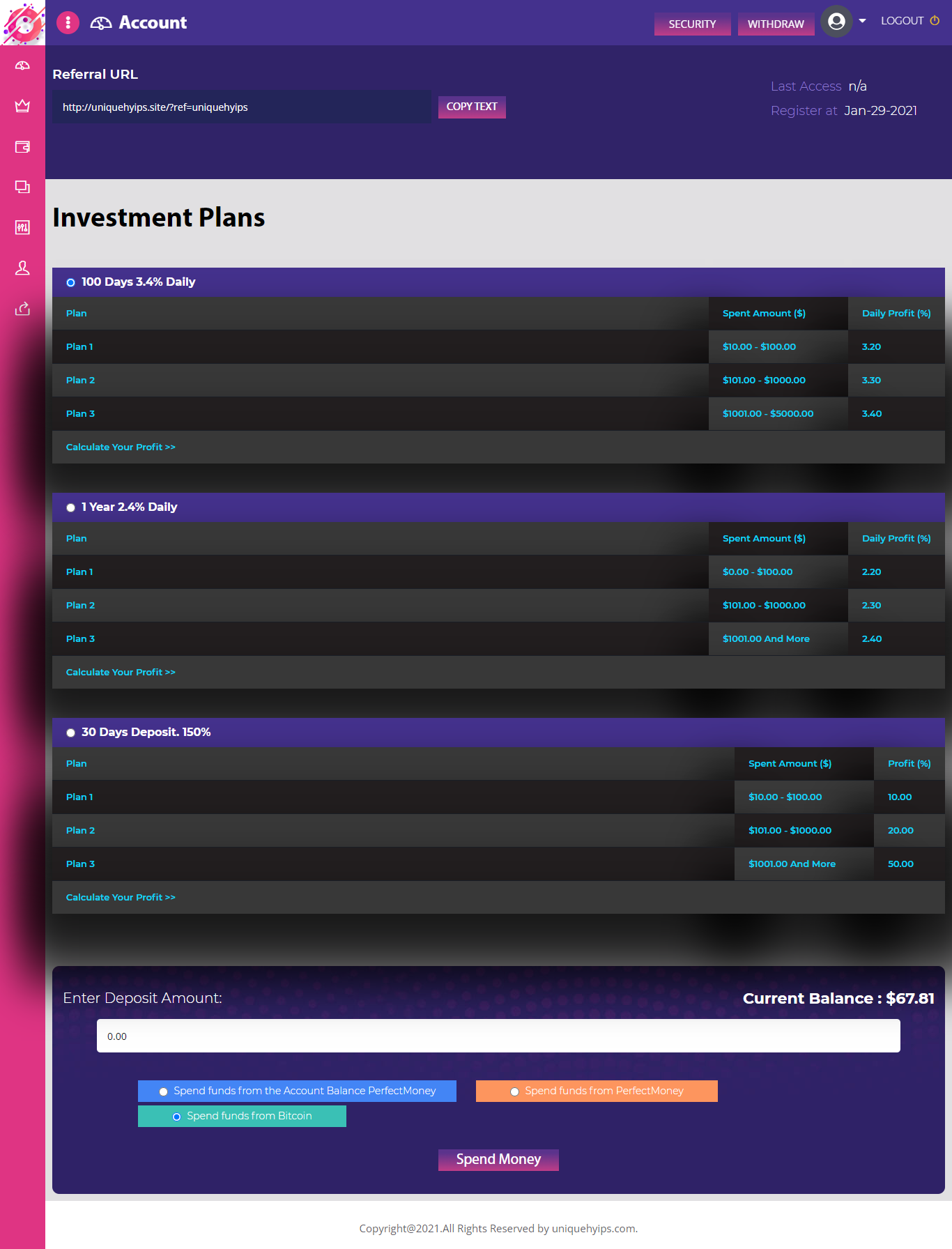
Task: Click the crown icon in sidebar
Action: pos(22,106)
